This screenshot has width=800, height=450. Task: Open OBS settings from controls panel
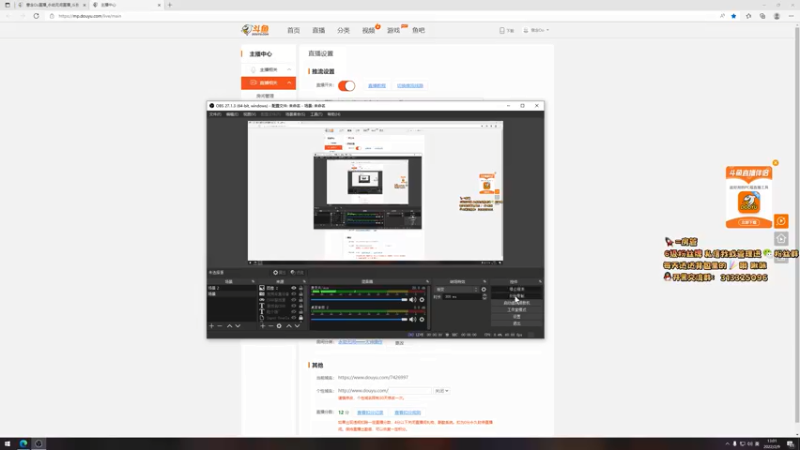[516, 316]
